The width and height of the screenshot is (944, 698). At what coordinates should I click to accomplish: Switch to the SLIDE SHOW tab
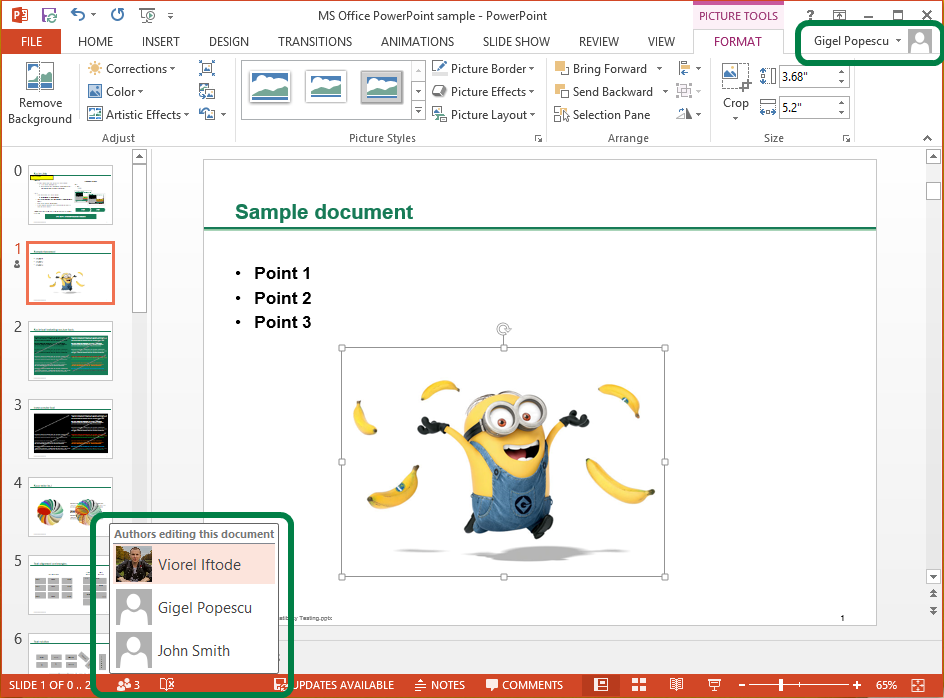coord(516,42)
